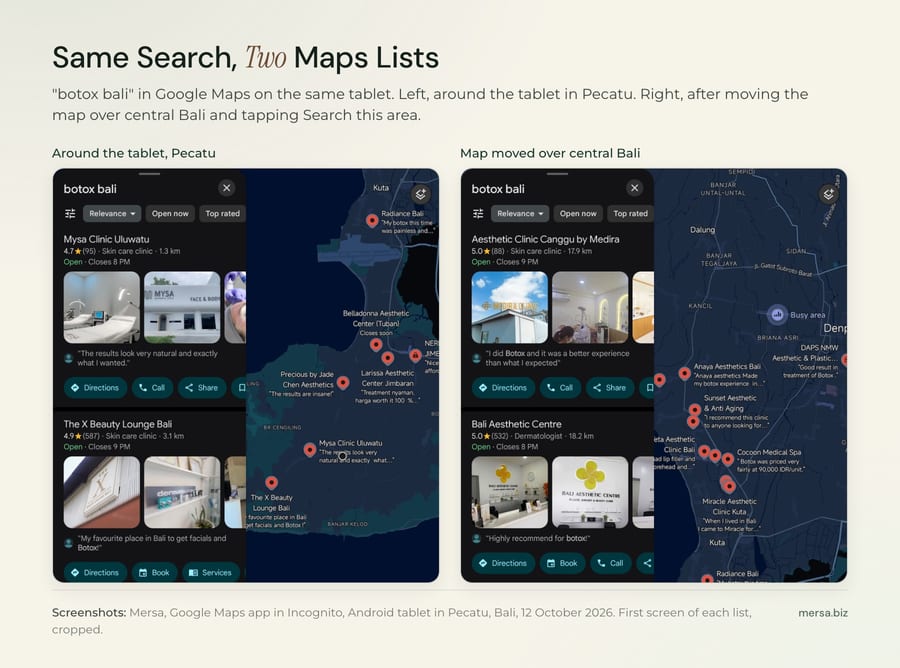Image resolution: width=900 pixels, height=668 pixels.
Task: View Services of The X Beauty Lounge Bali
Action: pos(211,572)
